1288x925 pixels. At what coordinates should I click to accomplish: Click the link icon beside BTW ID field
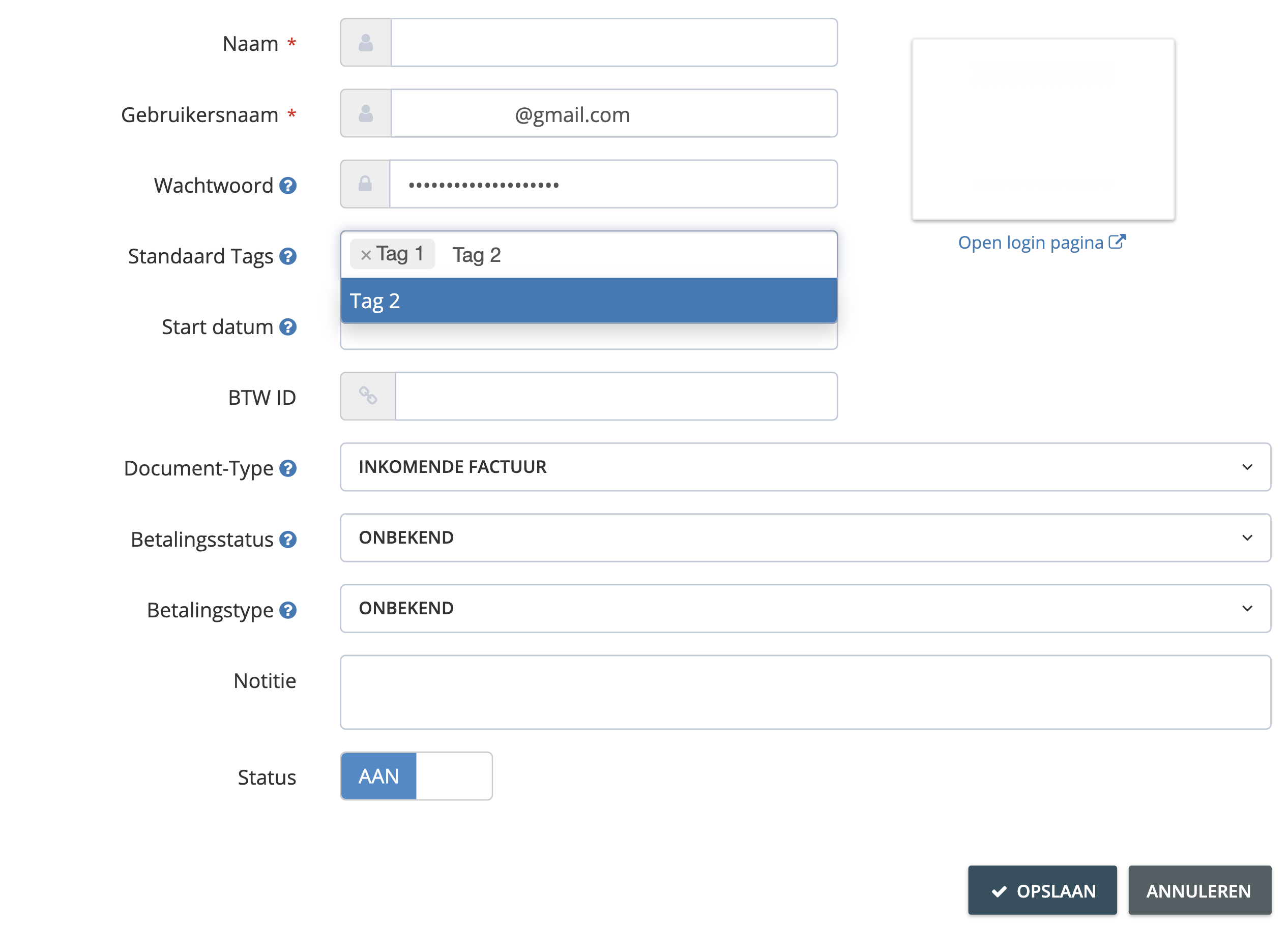click(x=368, y=396)
